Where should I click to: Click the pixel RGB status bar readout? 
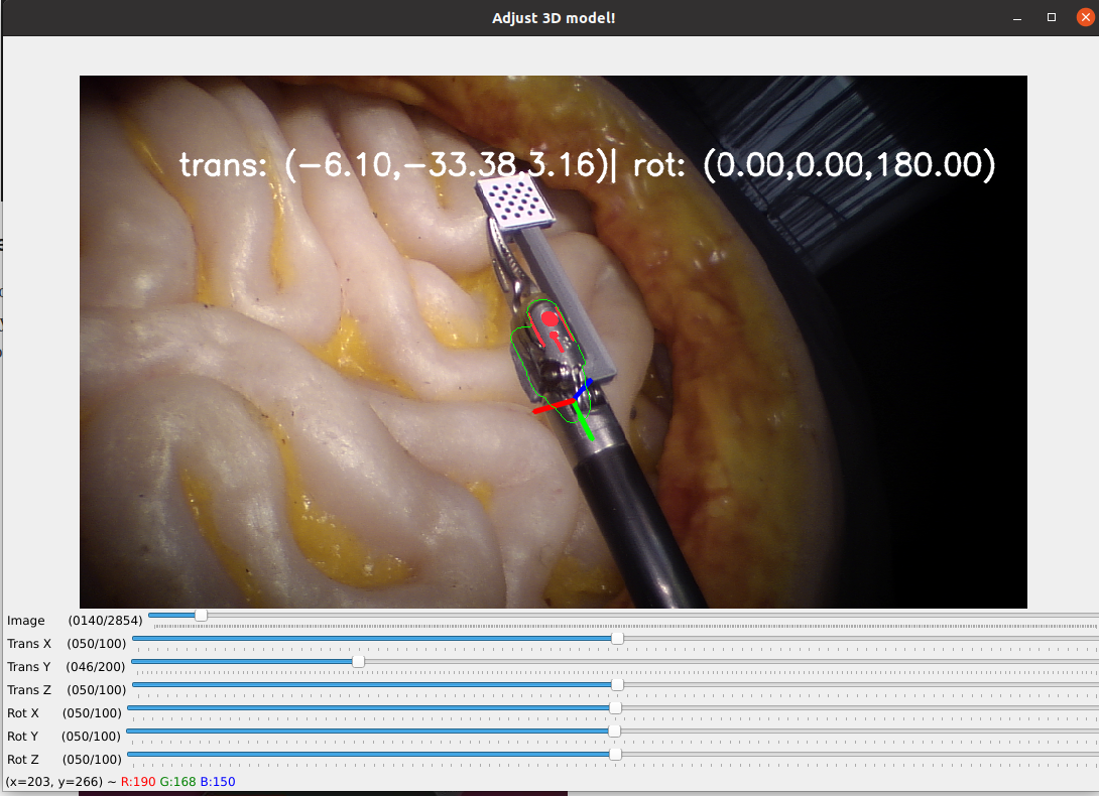coord(121,781)
